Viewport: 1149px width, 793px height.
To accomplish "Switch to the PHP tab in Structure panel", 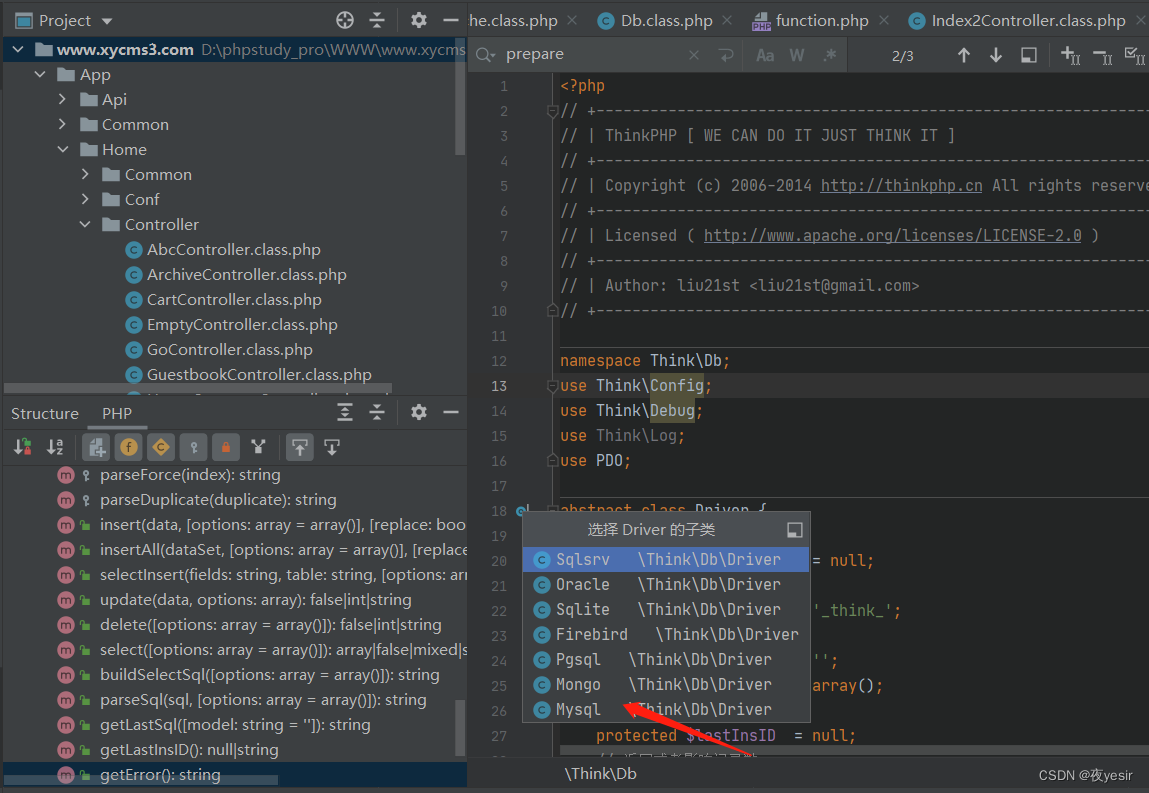I will click(117, 414).
